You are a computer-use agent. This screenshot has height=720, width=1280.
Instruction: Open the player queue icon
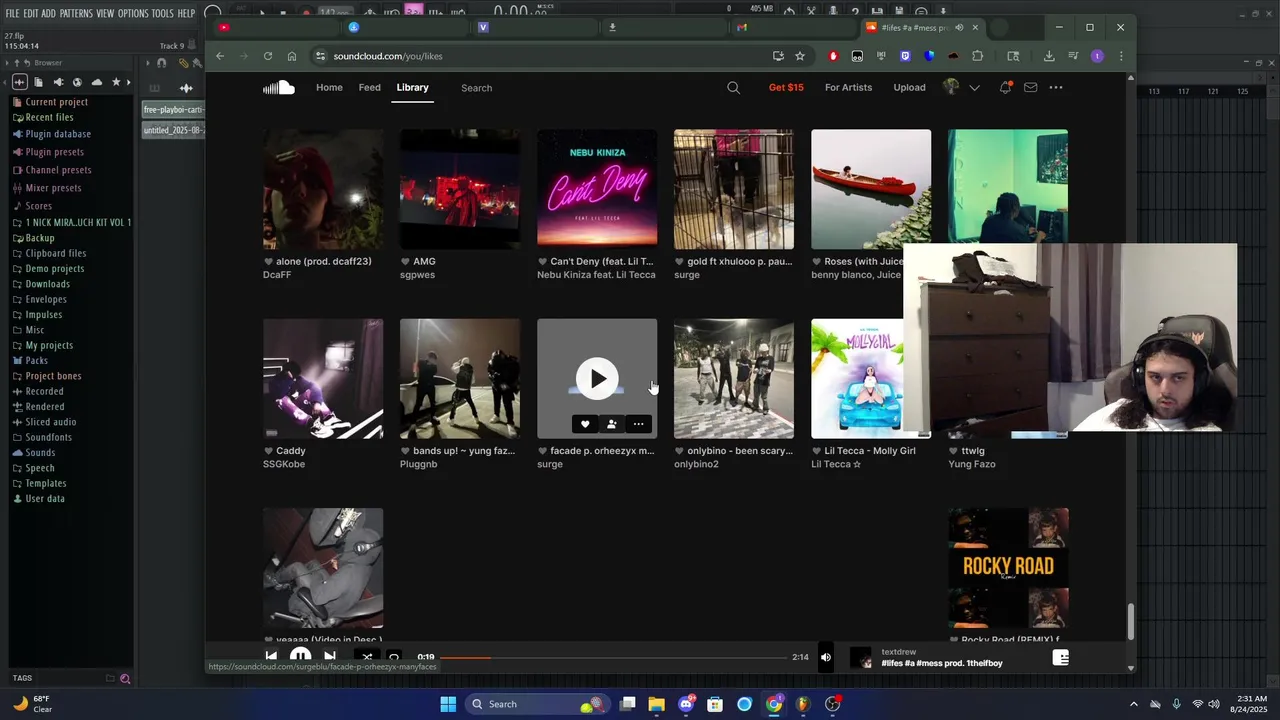point(1061,657)
